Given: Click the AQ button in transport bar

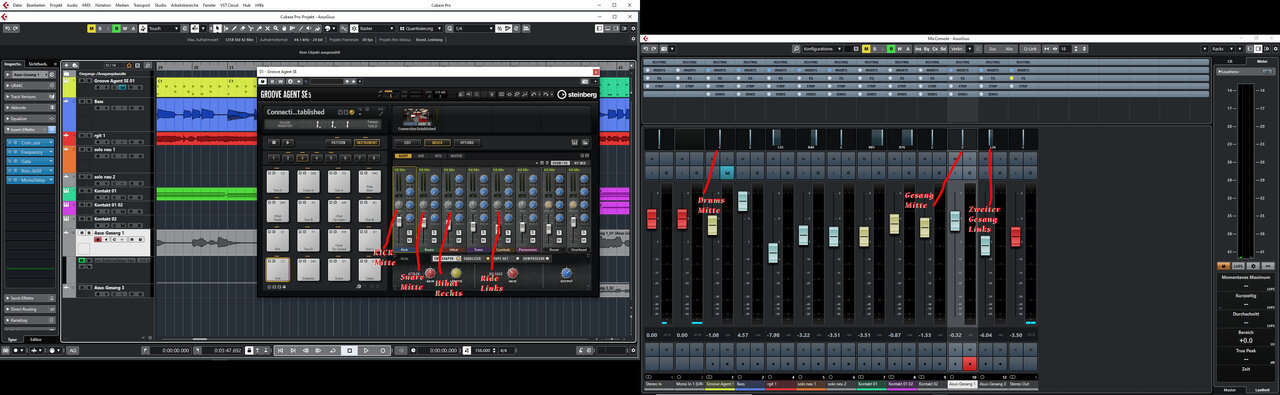Looking at the screenshot, I should pos(72,350).
